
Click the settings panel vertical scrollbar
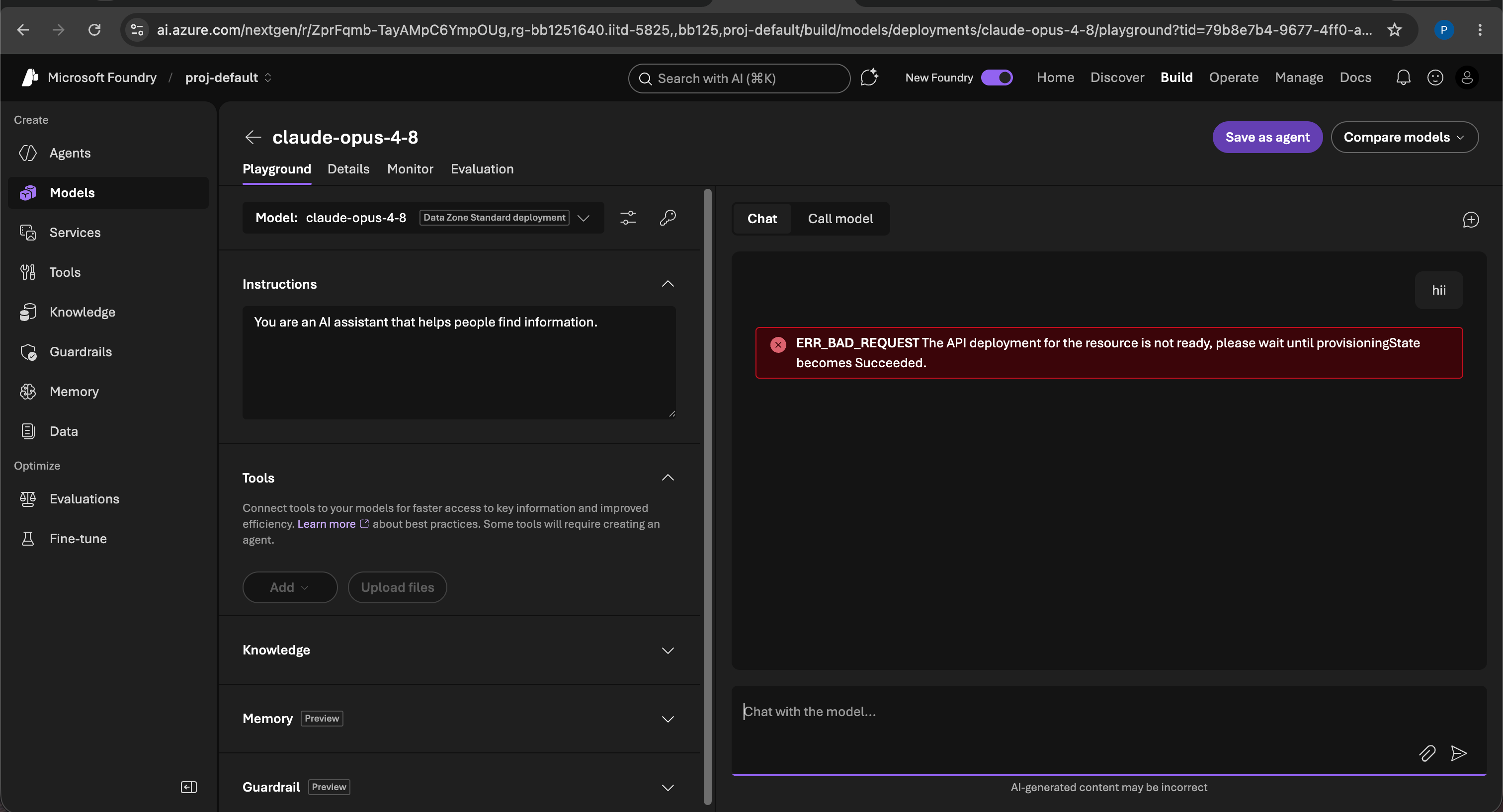[x=707, y=496]
